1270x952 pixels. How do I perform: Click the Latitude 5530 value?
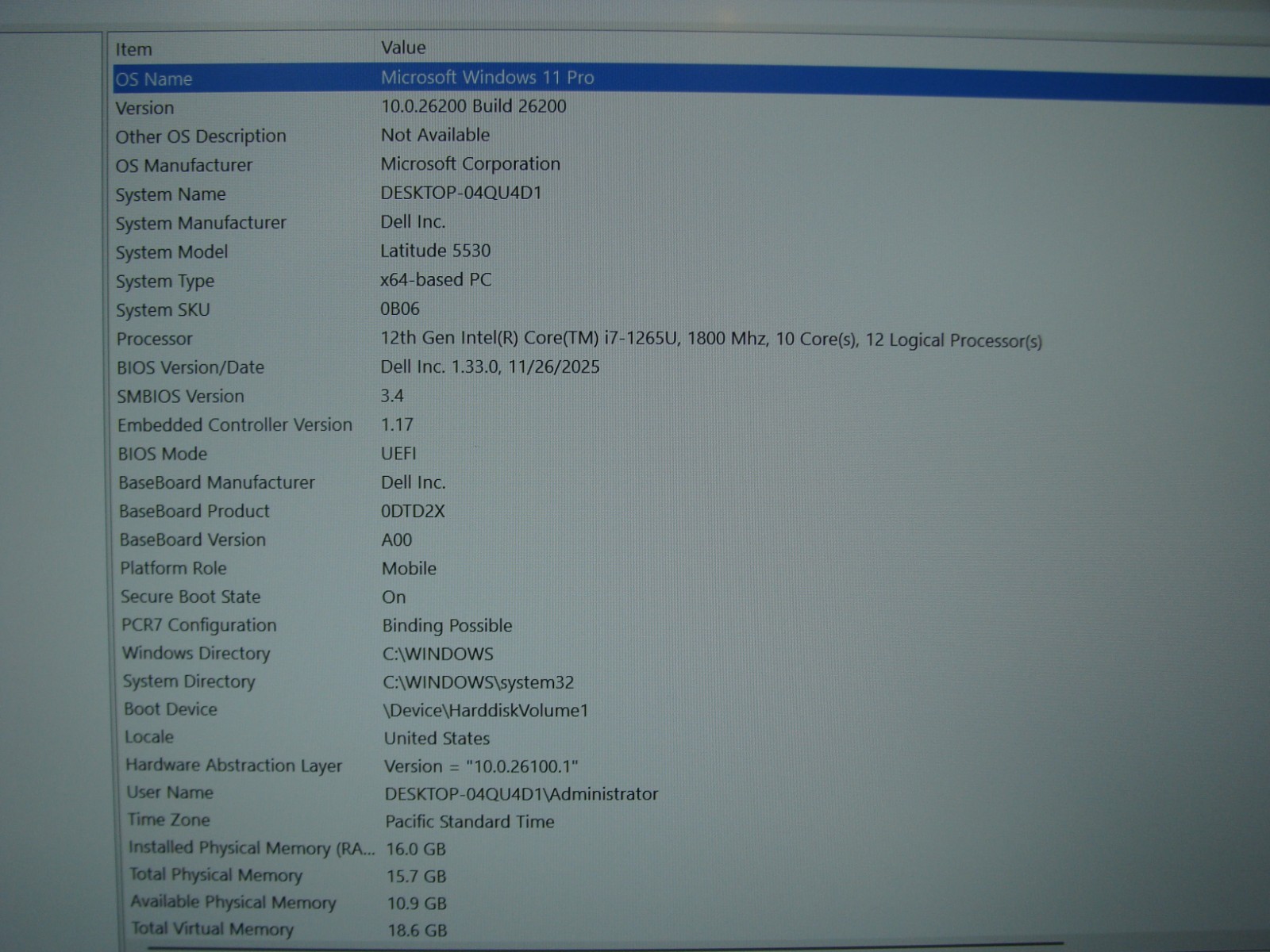pos(436,251)
